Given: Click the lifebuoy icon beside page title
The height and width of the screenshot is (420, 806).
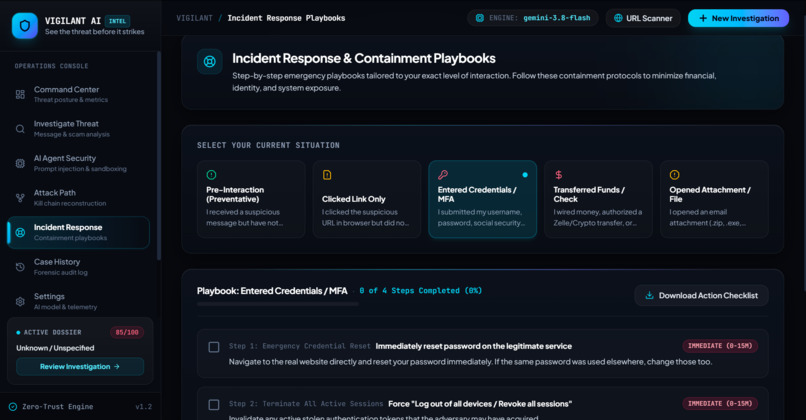Looking at the screenshot, I should click(210, 62).
